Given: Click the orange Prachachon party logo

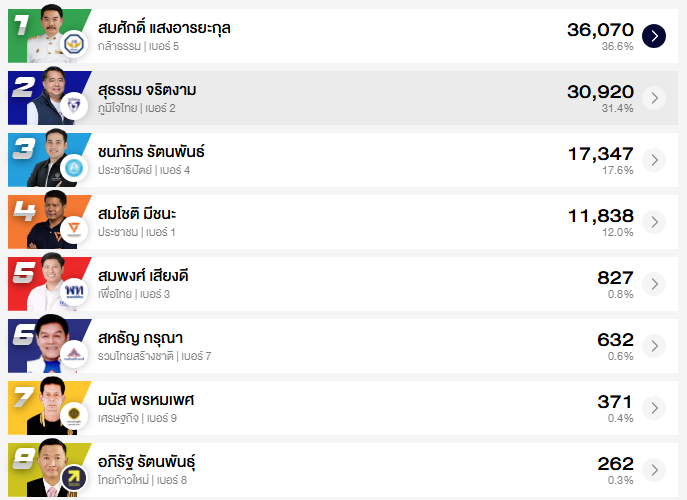Looking at the screenshot, I should pyautogui.click(x=73, y=231).
